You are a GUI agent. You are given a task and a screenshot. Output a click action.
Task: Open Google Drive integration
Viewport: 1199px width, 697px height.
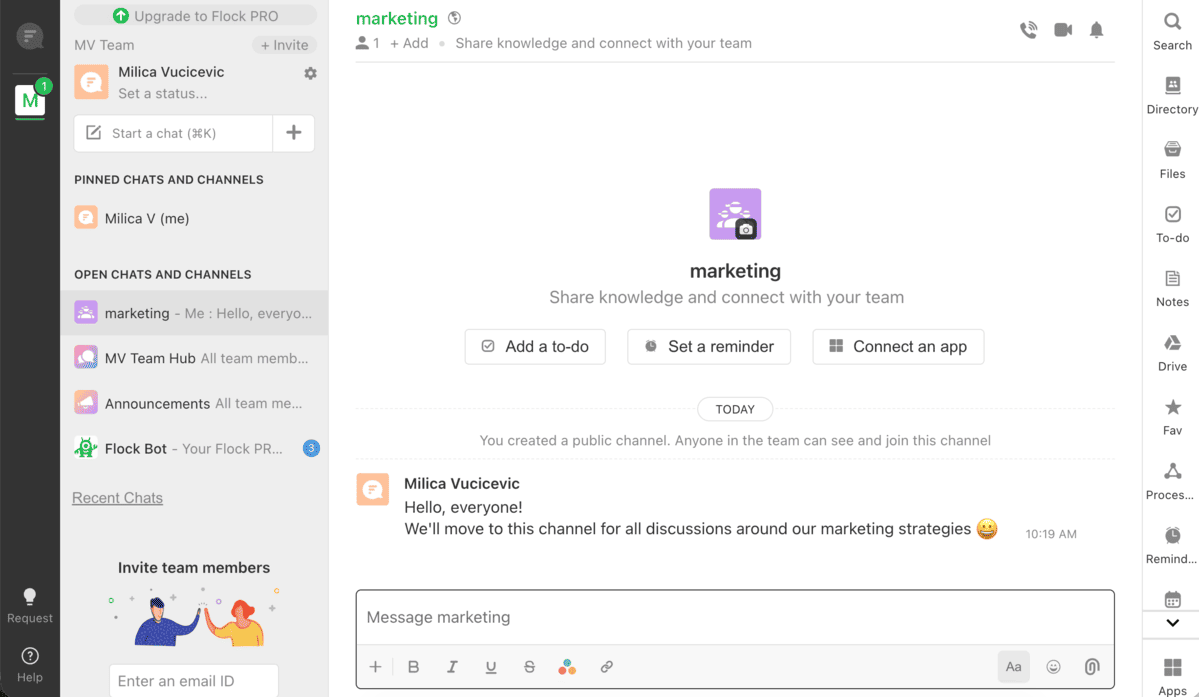1172,352
